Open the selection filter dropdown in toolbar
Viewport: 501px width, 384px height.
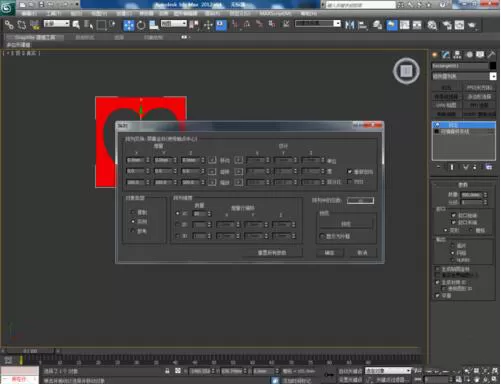pyautogui.click(x=57, y=24)
